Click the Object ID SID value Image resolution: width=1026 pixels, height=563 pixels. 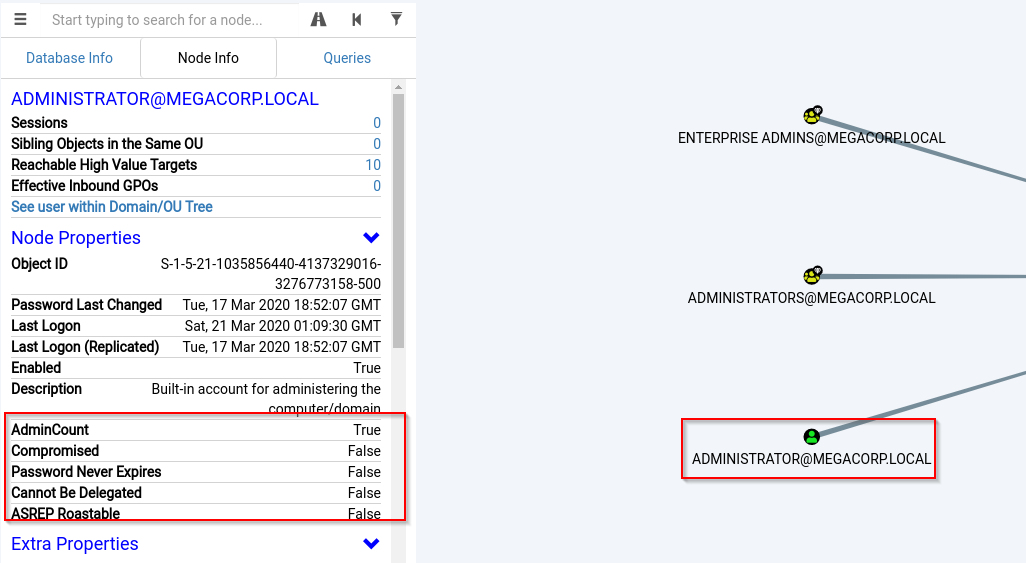pyautogui.click(x=270, y=274)
